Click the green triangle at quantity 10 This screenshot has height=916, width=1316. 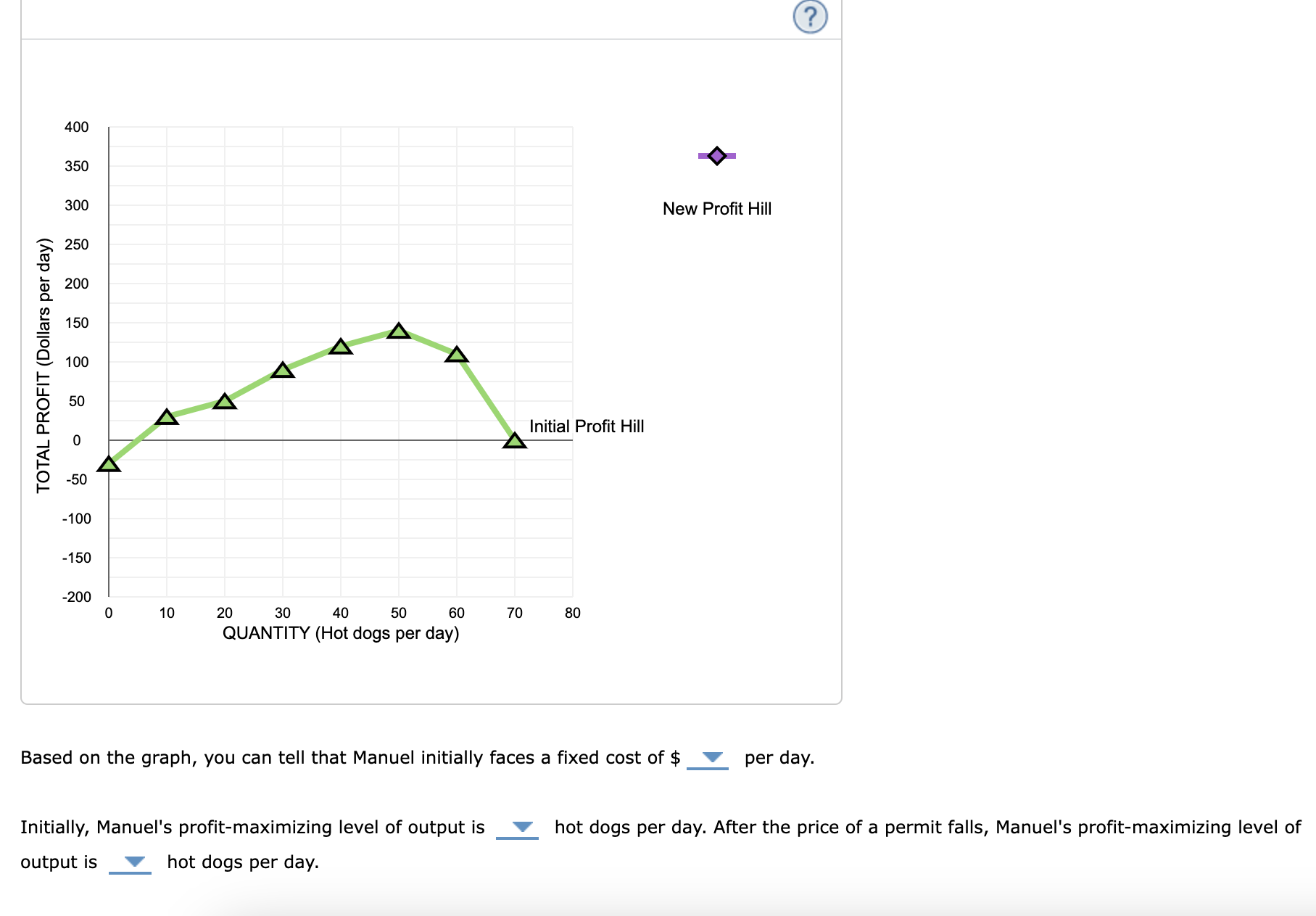[167, 417]
